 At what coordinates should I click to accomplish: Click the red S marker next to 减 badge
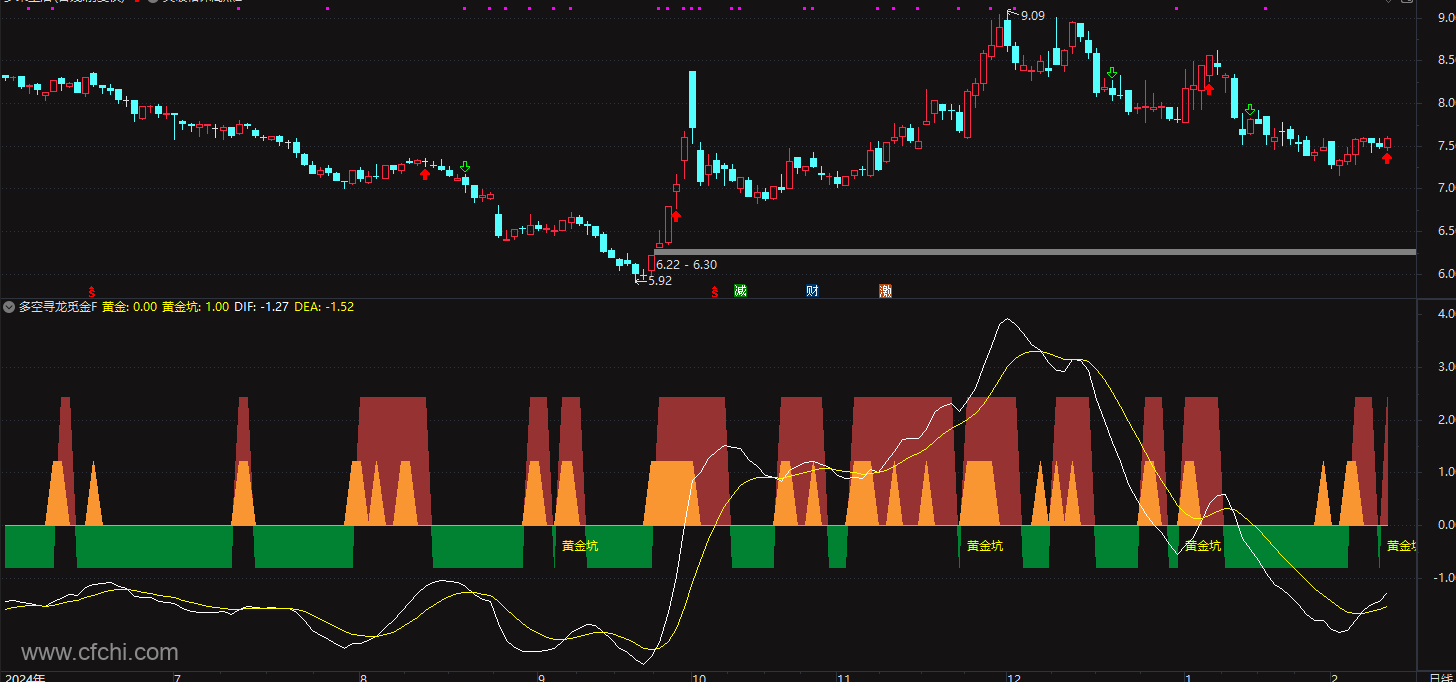tap(714, 291)
